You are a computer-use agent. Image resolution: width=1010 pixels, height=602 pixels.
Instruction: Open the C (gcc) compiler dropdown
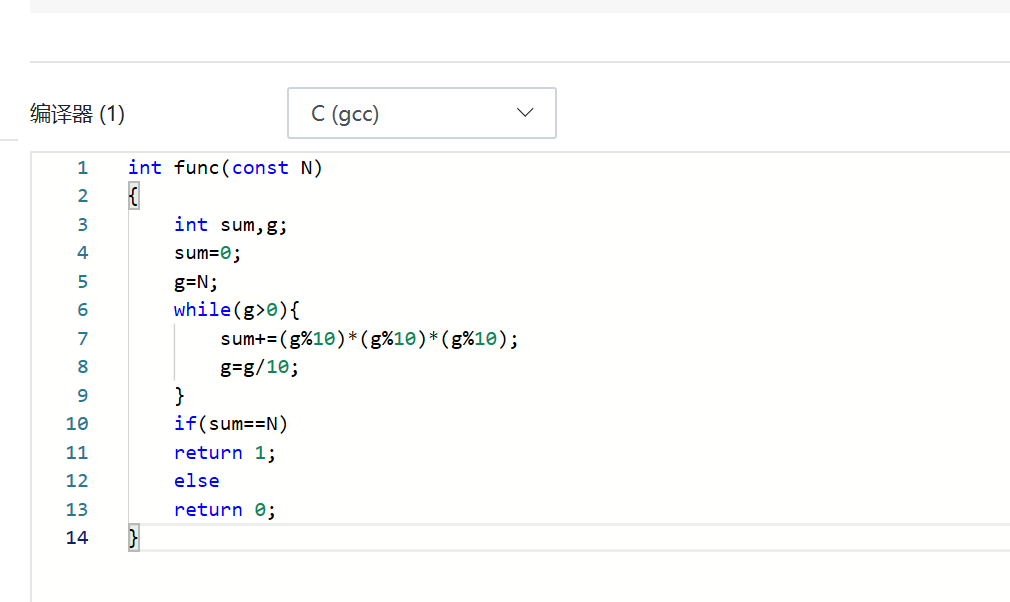coord(421,114)
